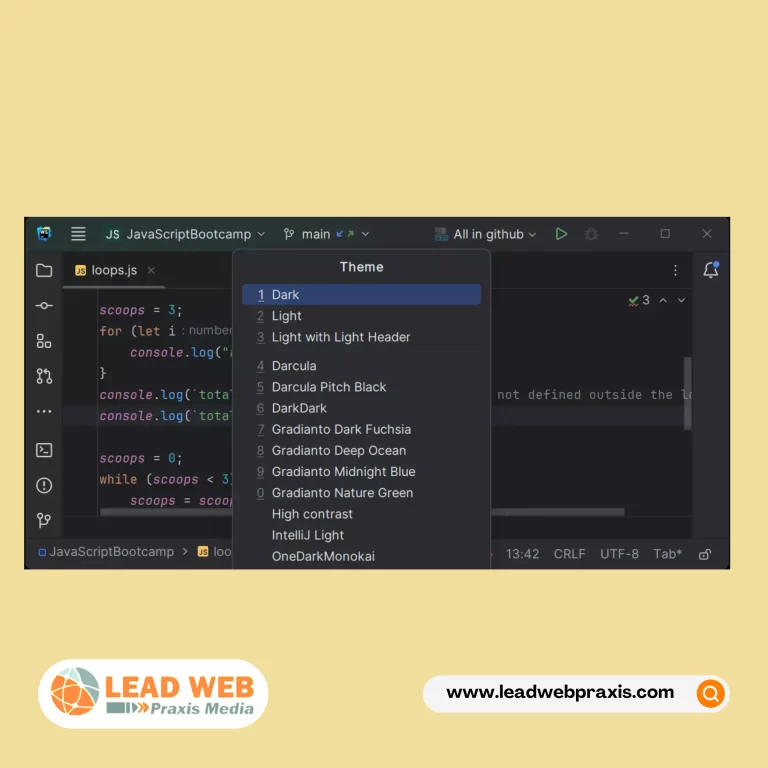Click the JavaScriptBootcamp breadcrumb in status bar
The height and width of the screenshot is (768, 768).
[106, 552]
